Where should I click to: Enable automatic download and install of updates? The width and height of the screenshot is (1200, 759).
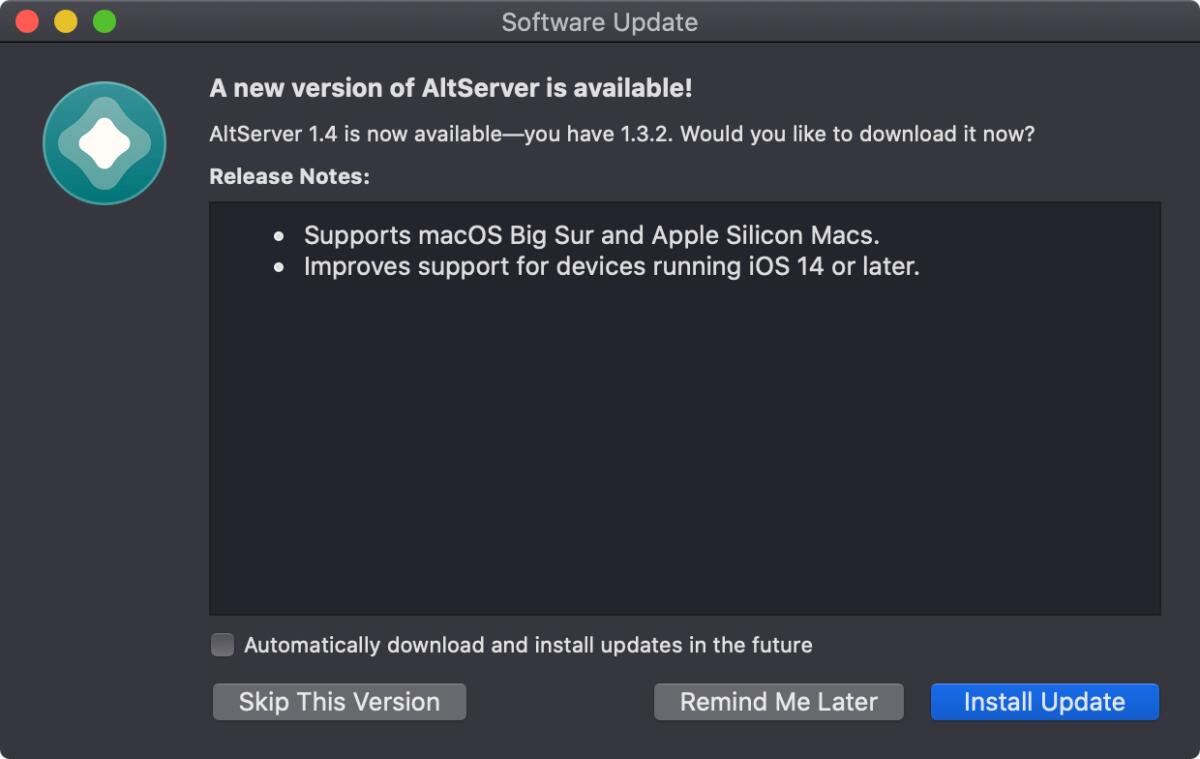[221, 645]
